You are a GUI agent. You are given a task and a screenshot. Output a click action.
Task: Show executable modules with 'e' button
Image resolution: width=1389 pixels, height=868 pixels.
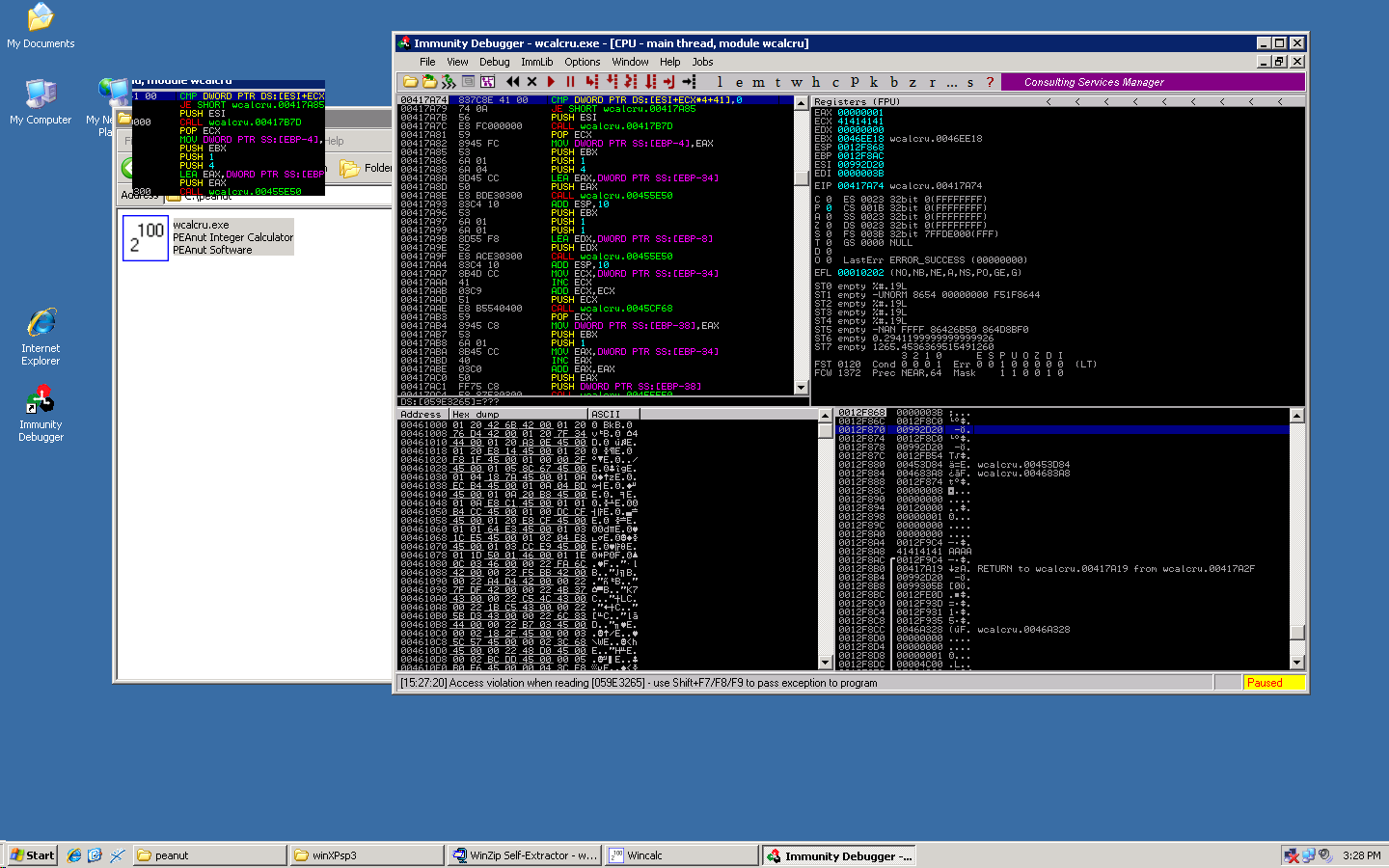coord(739,82)
